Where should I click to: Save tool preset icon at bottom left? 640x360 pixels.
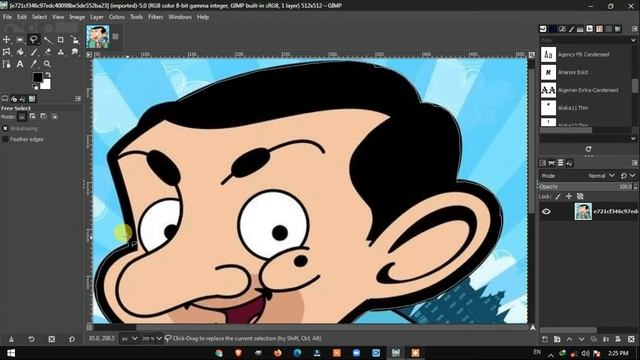[11, 339]
